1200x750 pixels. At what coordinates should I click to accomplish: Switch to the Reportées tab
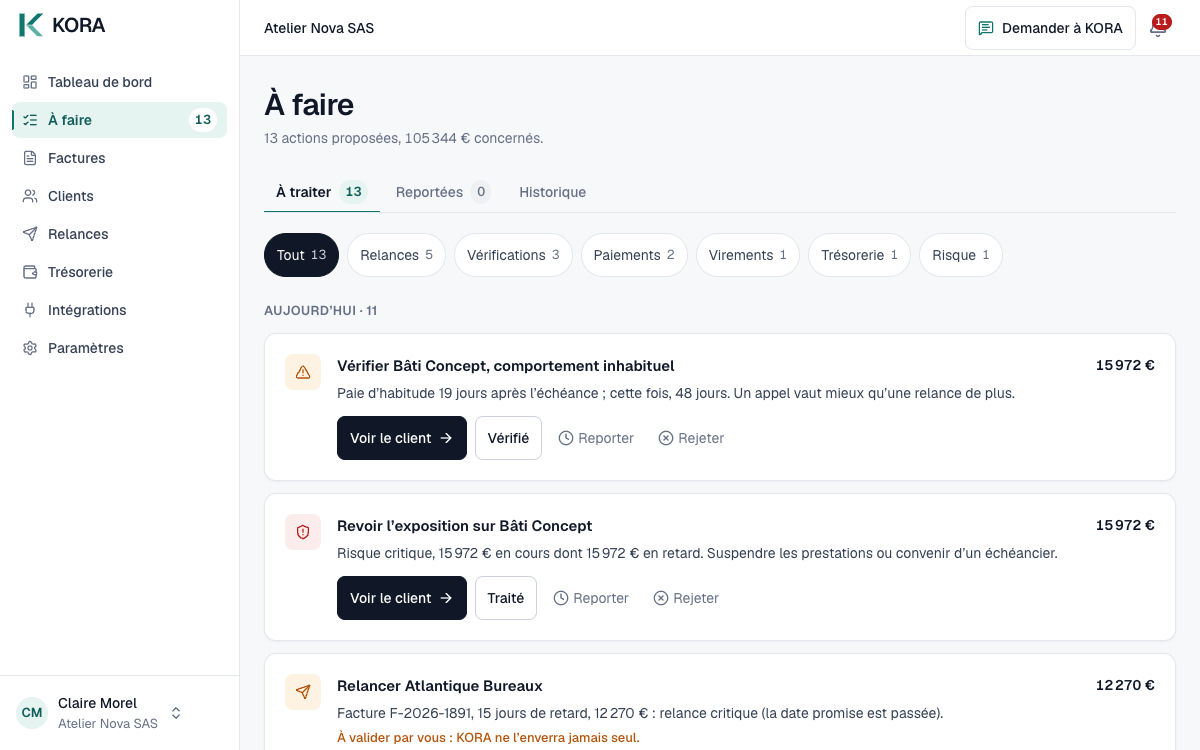(x=442, y=192)
